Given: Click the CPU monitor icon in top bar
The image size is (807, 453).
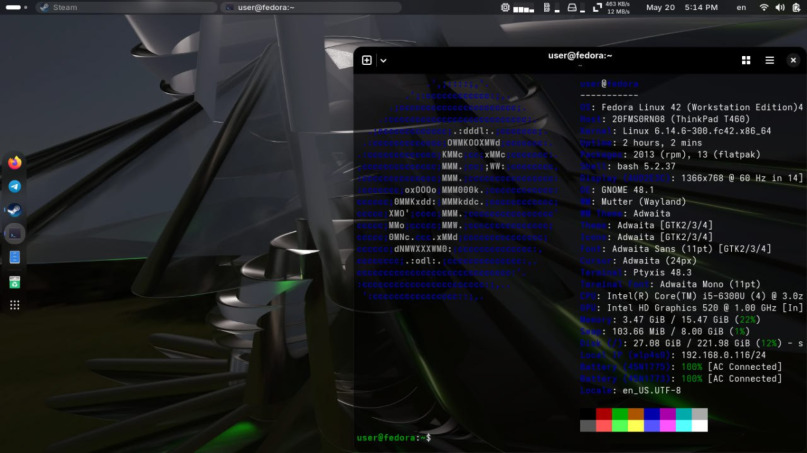Looking at the screenshot, I should [505, 7].
